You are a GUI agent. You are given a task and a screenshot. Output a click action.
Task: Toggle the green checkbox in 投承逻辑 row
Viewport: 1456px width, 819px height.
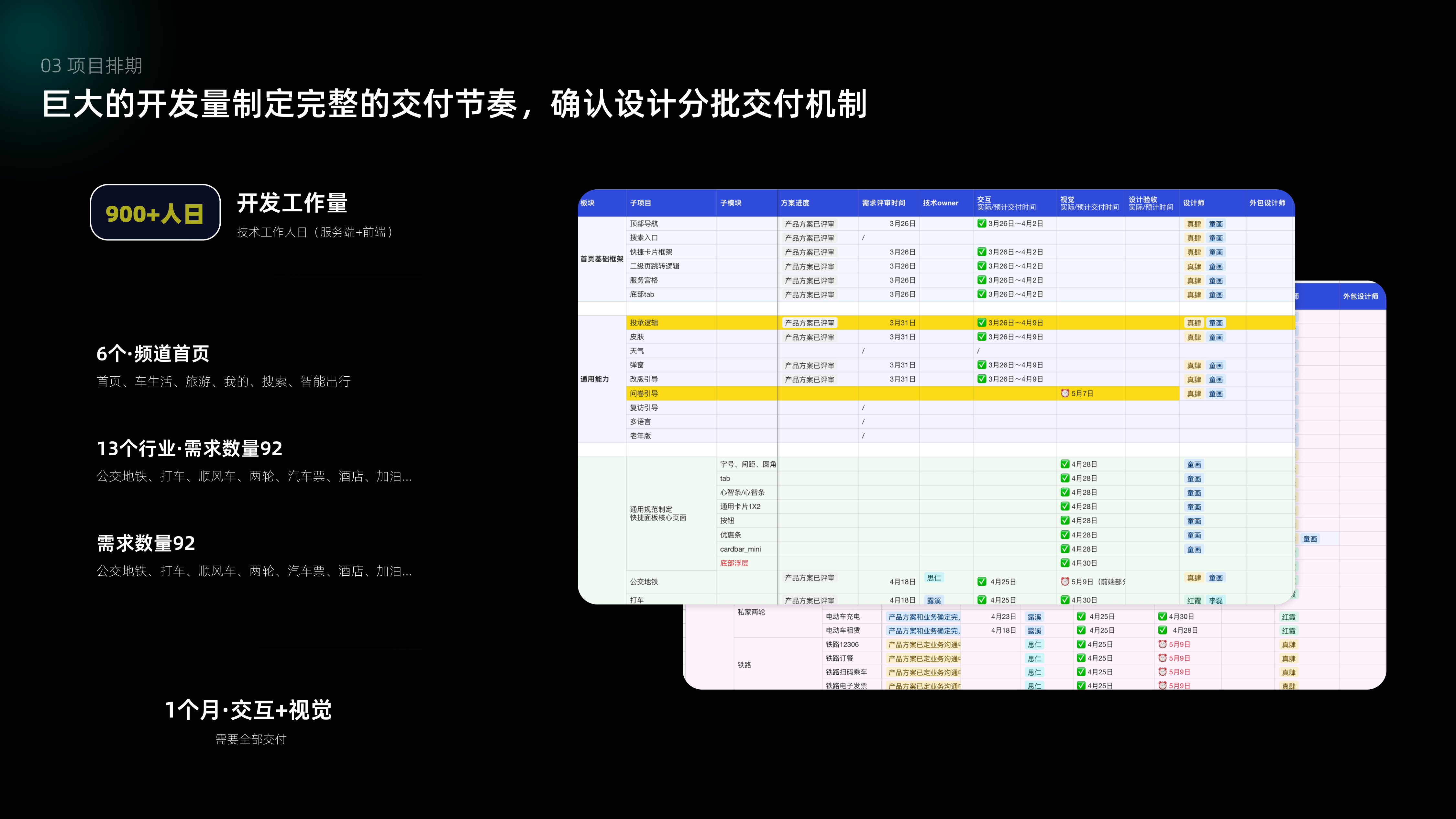982,323
